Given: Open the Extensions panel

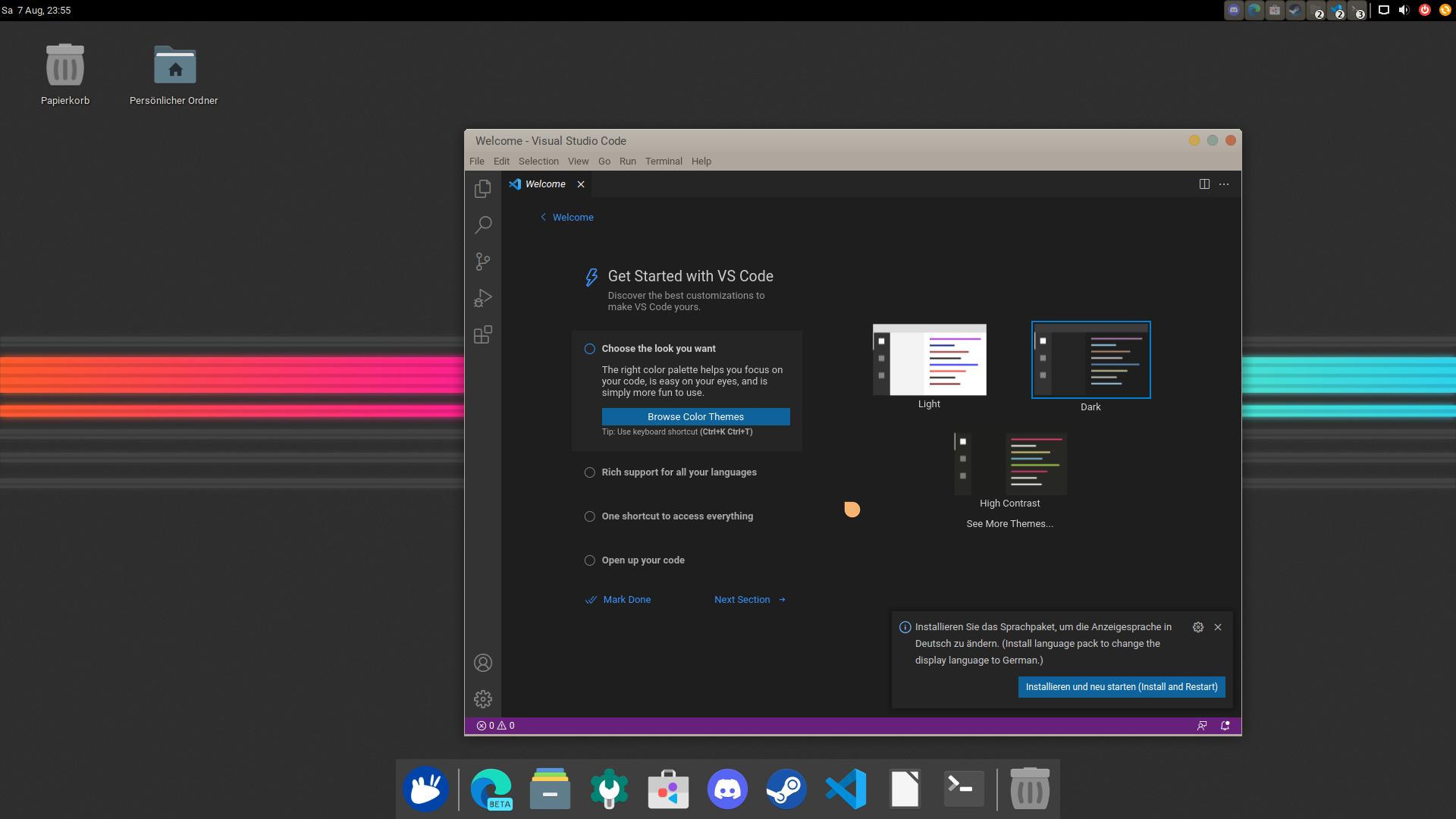Looking at the screenshot, I should coord(483,335).
